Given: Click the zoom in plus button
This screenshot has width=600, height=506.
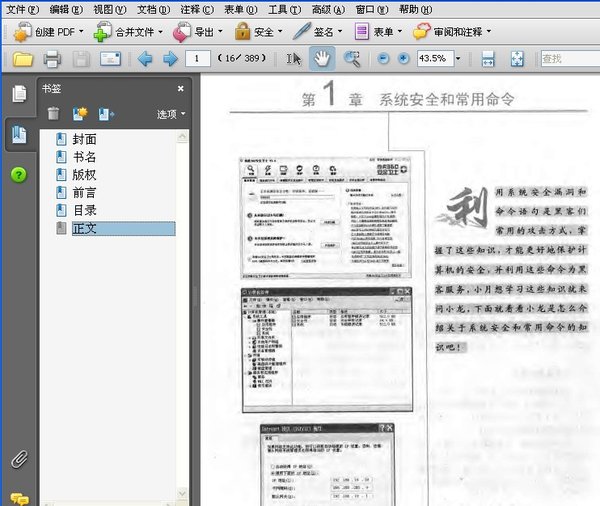Looking at the screenshot, I should coord(403,59).
